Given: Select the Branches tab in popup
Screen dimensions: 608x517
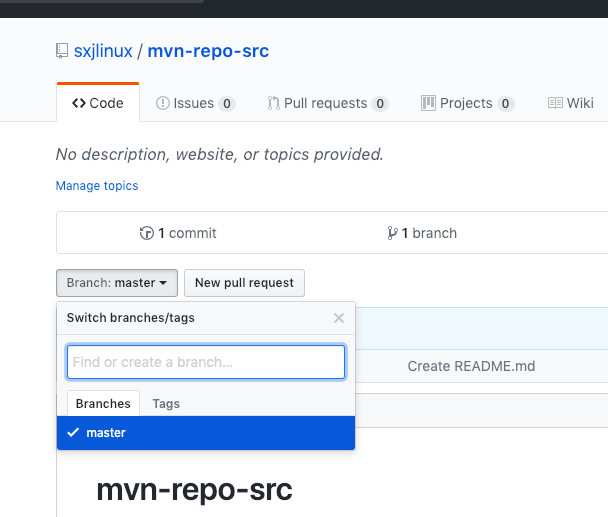Looking at the screenshot, I should tap(103, 403).
